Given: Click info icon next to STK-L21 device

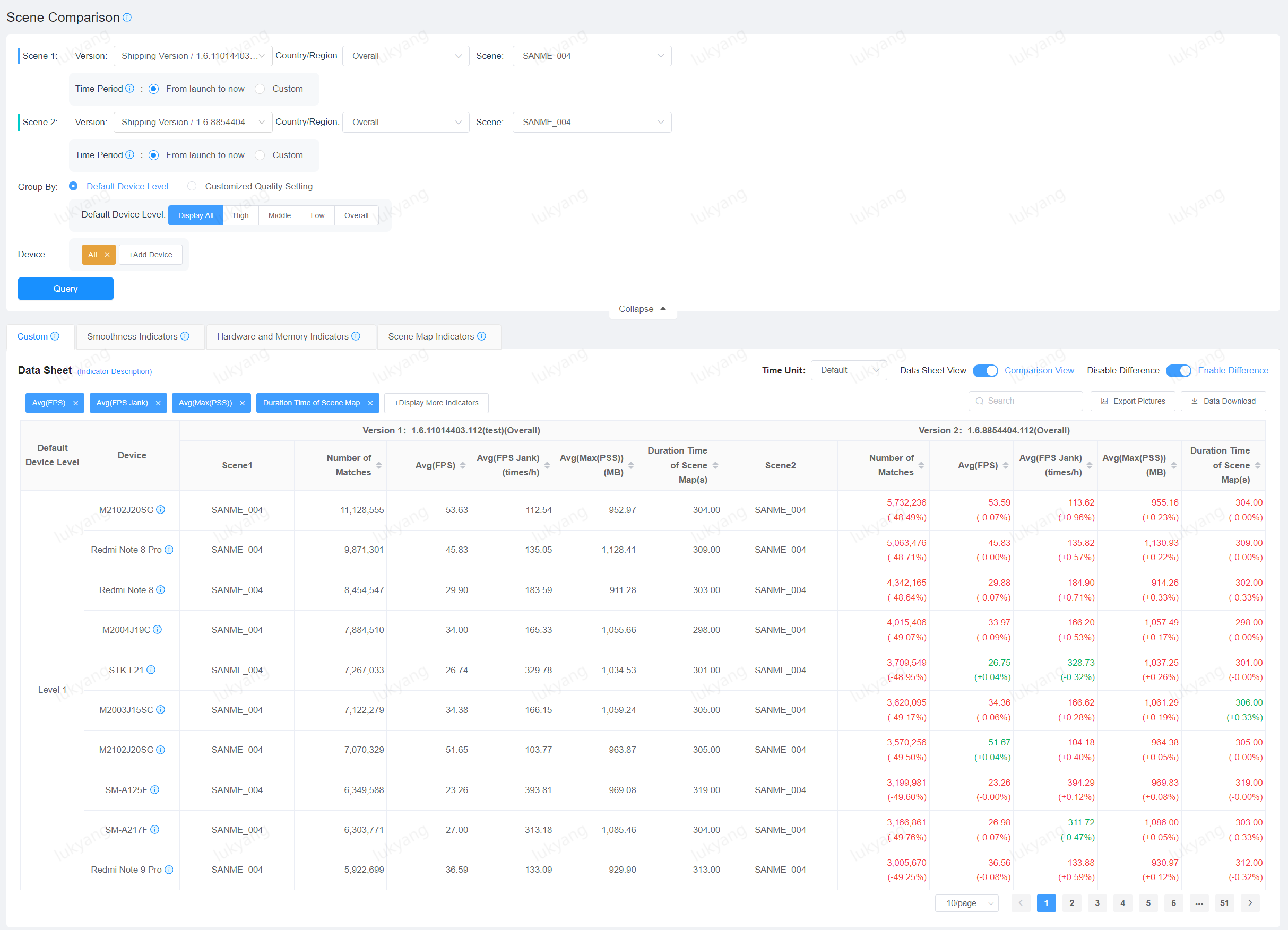Looking at the screenshot, I should pos(151,670).
